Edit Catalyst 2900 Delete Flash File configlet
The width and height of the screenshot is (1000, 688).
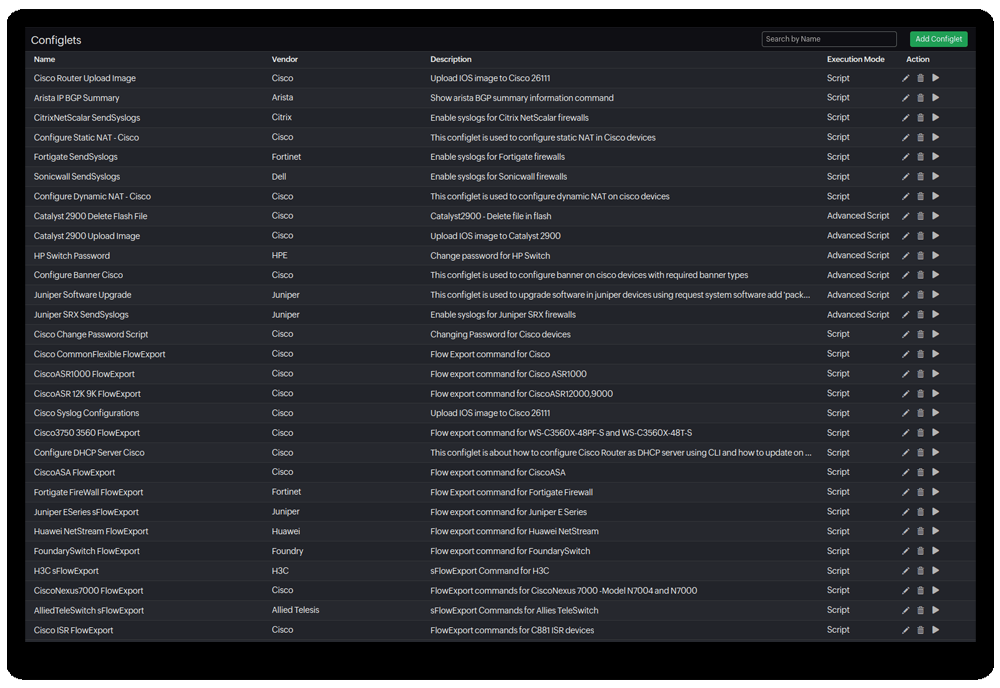click(x=906, y=216)
